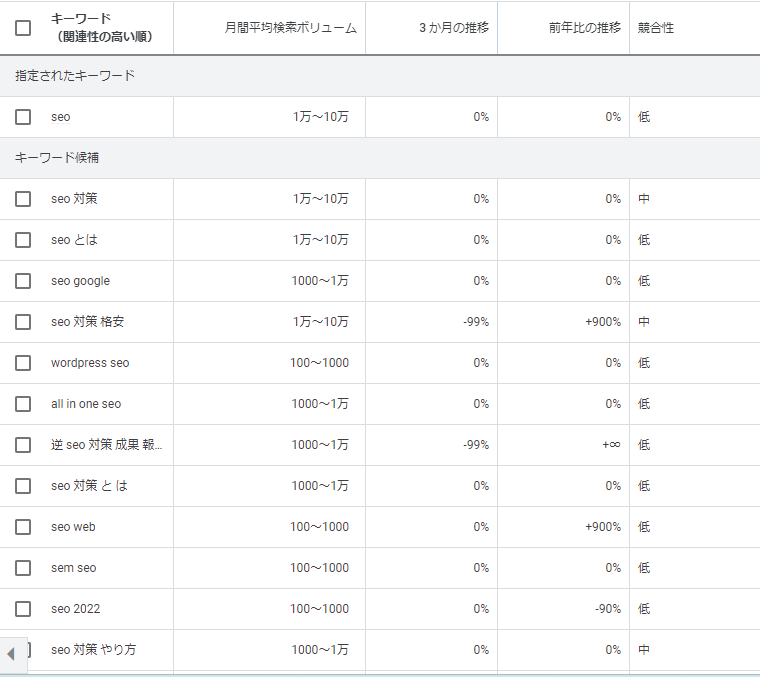760x677 pixels.
Task: Tick the checkbox beside 'sem seo'
Action: [23, 568]
